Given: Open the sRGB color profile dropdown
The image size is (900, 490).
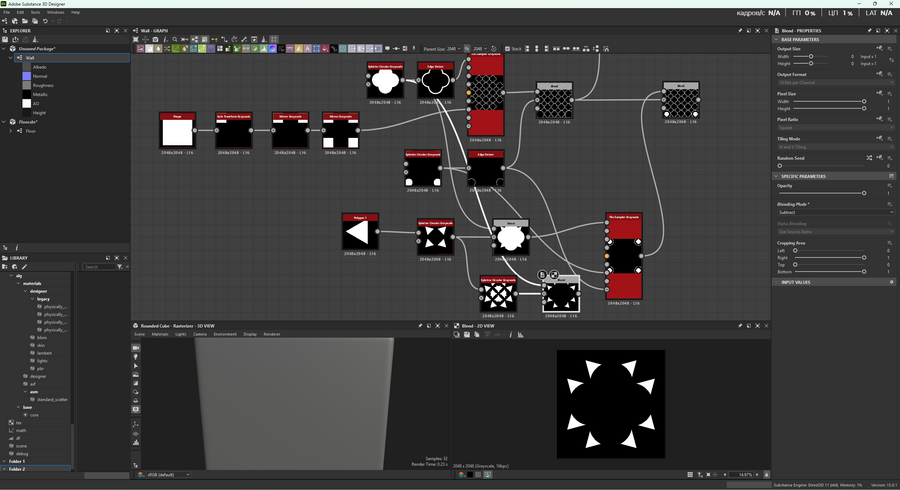Looking at the screenshot, I should click(165, 474).
